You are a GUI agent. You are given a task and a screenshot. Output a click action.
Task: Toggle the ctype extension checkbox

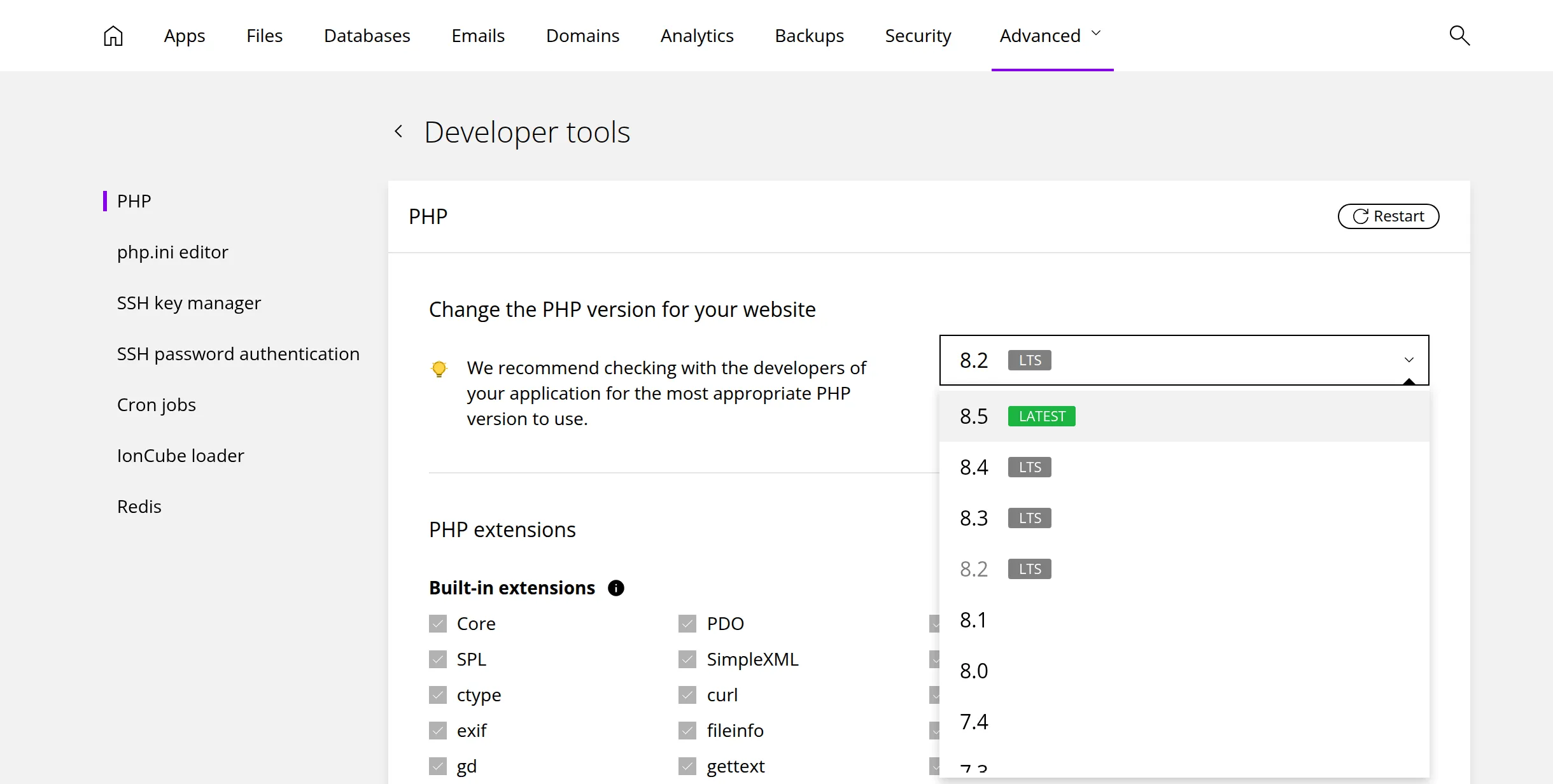(438, 695)
